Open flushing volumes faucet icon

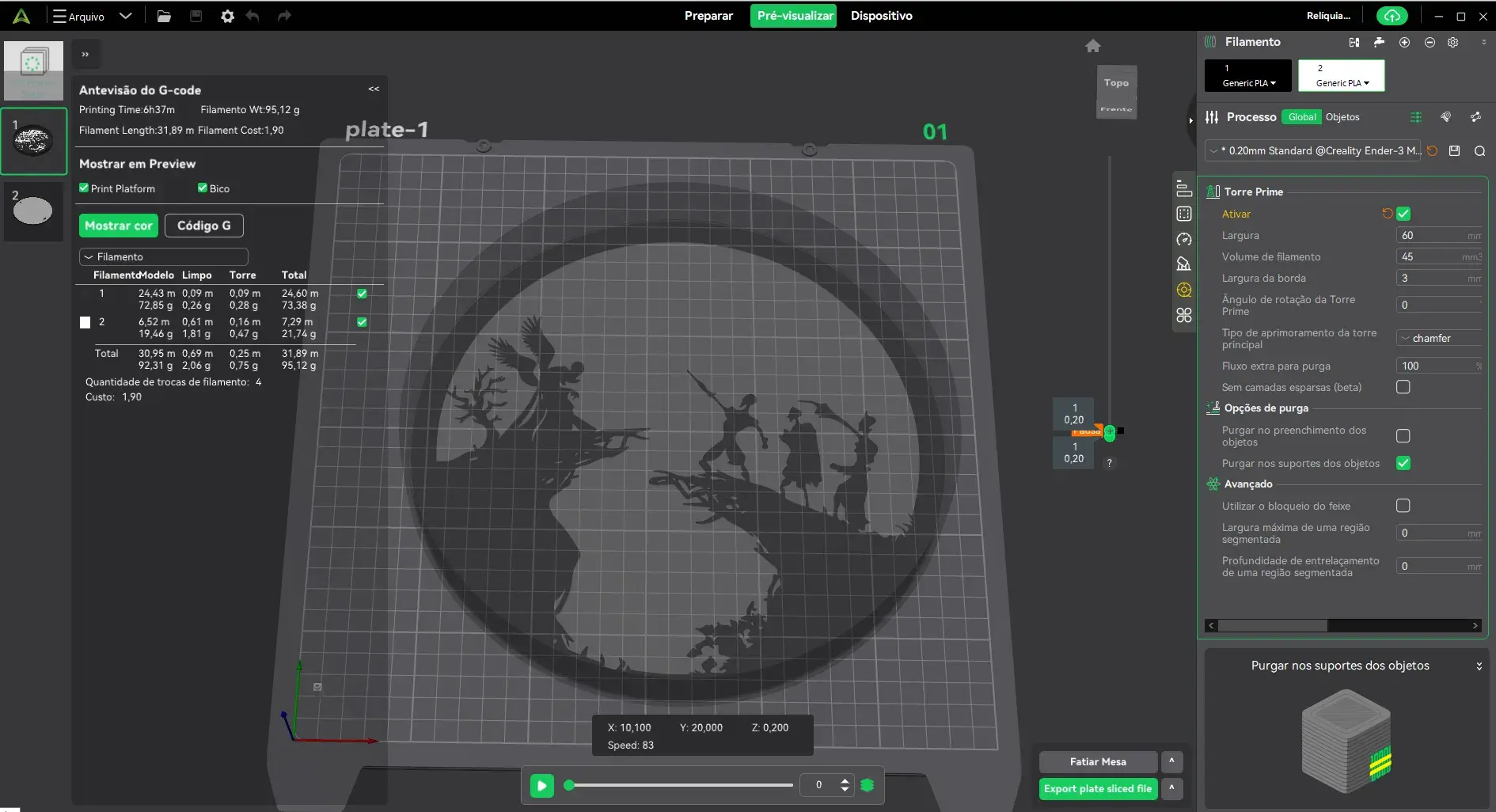1379,42
